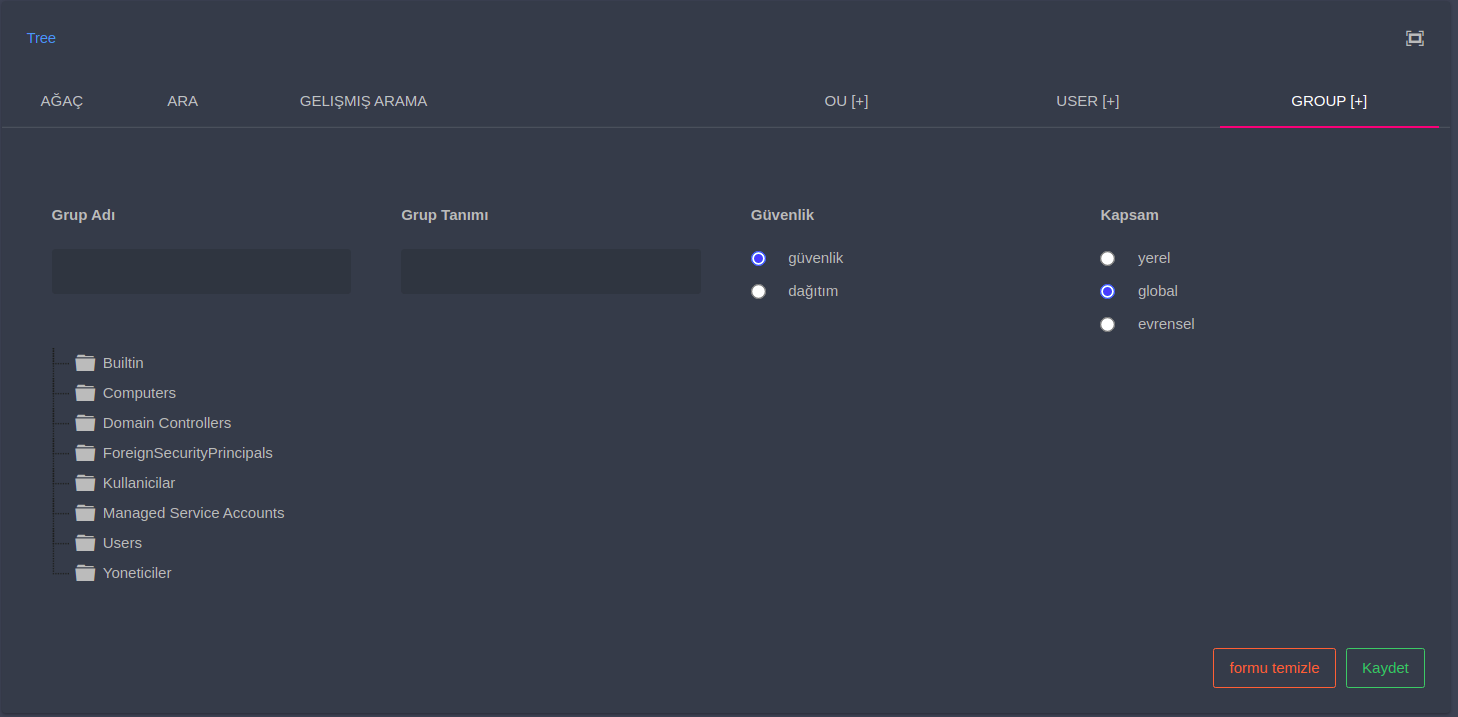The width and height of the screenshot is (1458, 717).
Task: Click the Kullanicilar folder icon
Action: pos(85,483)
